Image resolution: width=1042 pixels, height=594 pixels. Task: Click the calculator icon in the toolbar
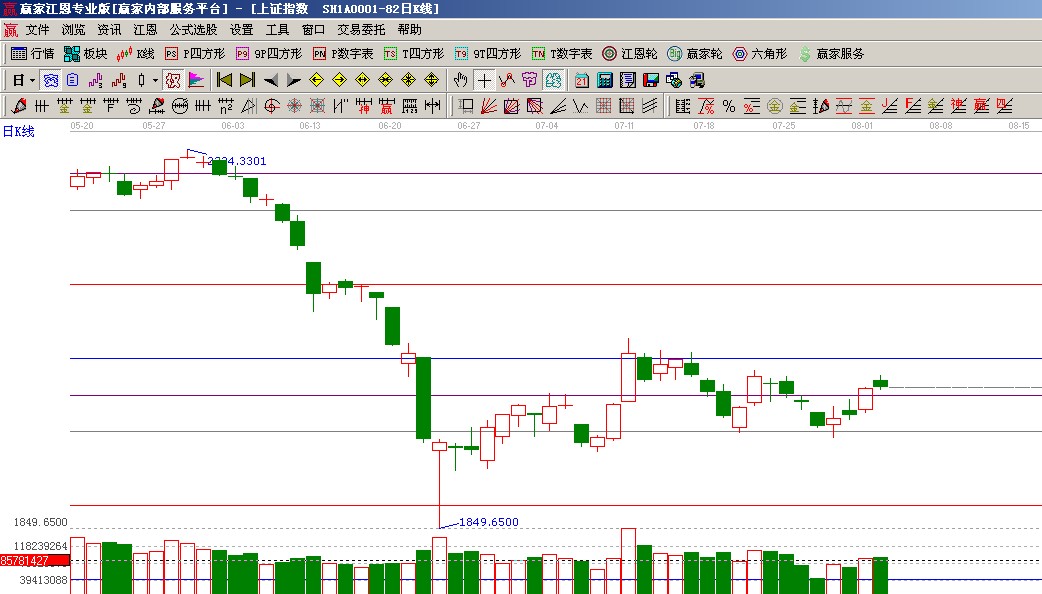click(605, 80)
